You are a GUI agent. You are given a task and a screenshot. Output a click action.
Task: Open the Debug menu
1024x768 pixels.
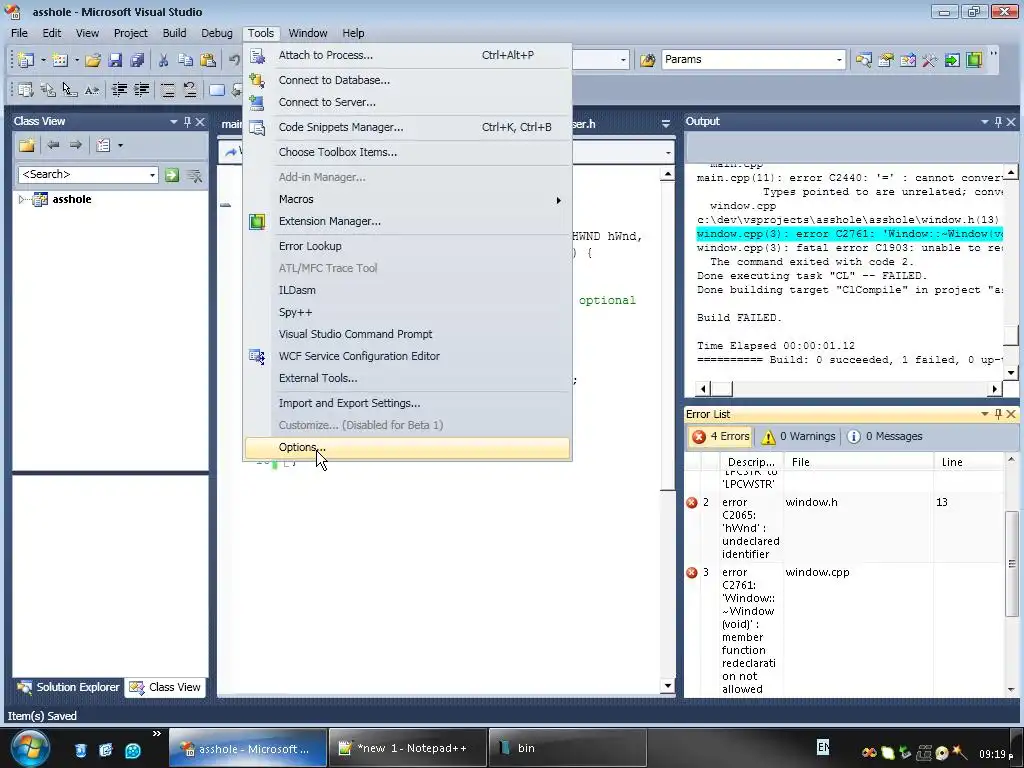(217, 33)
